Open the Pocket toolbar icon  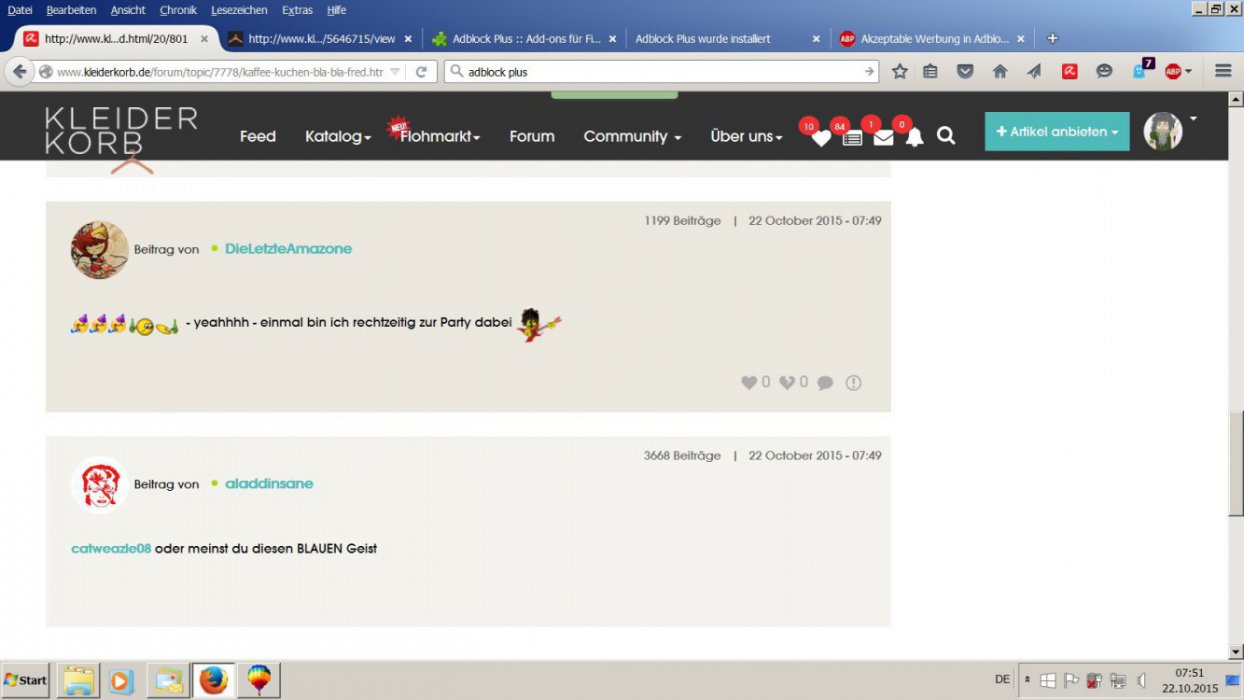pos(965,71)
